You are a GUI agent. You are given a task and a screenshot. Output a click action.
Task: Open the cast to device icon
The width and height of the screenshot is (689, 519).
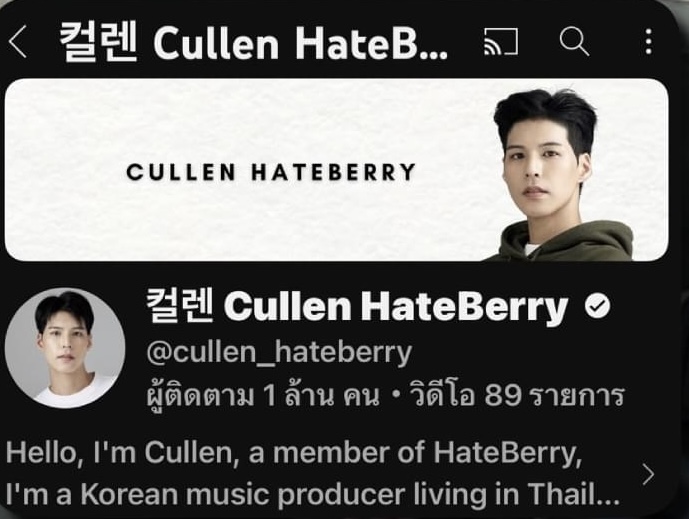pyautogui.click(x=501, y=42)
